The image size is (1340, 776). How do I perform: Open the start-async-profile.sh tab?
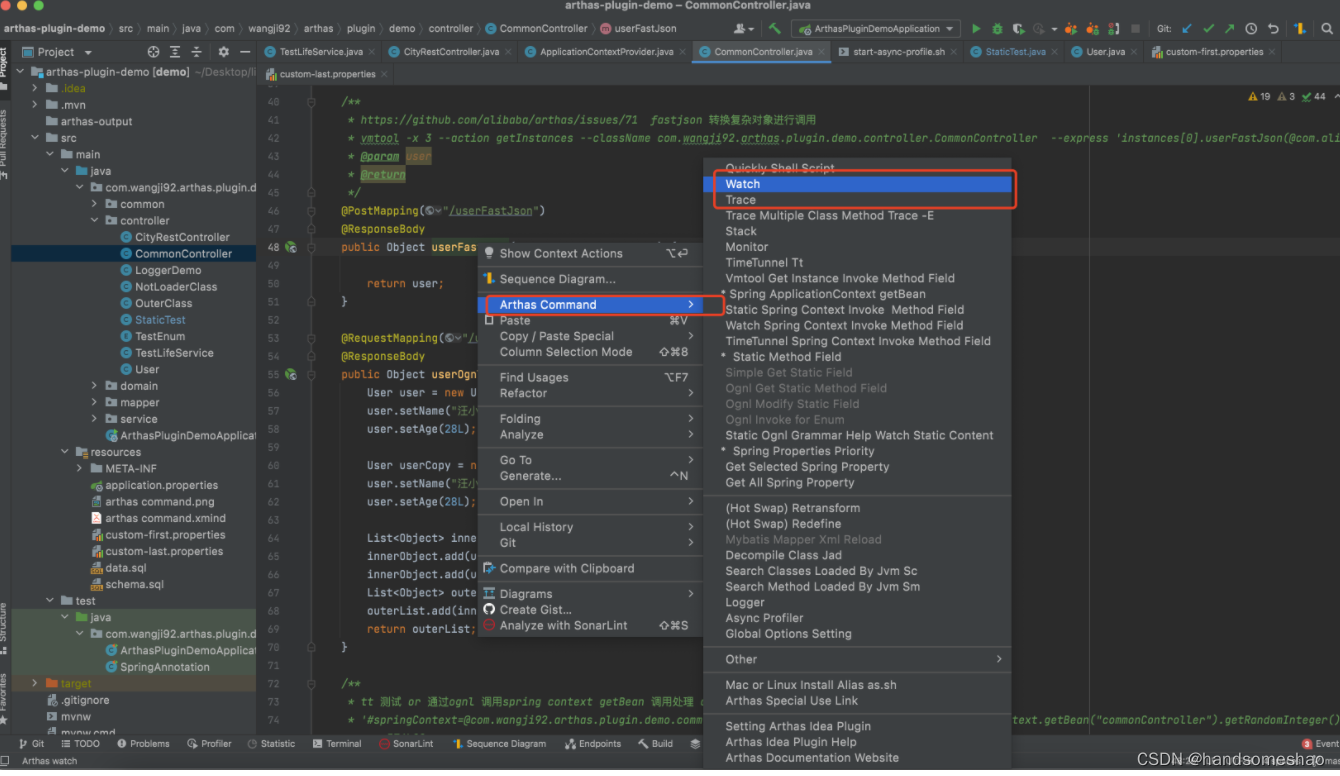click(897, 52)
